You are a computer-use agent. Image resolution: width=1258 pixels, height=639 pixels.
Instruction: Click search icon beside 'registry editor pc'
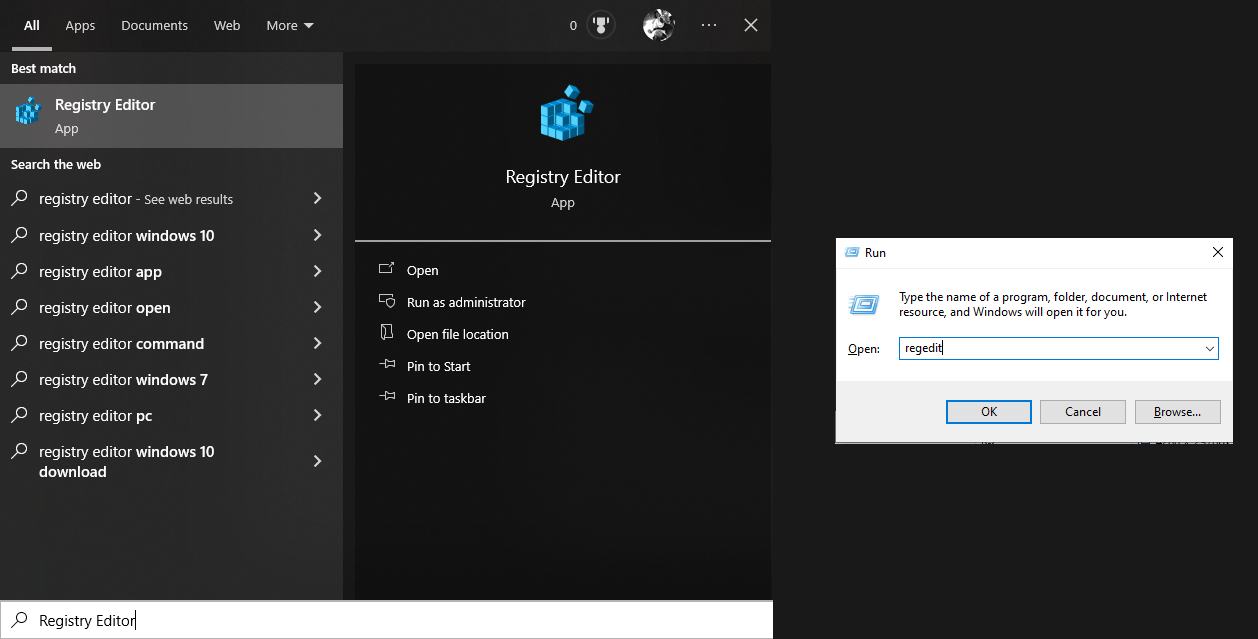19,415
